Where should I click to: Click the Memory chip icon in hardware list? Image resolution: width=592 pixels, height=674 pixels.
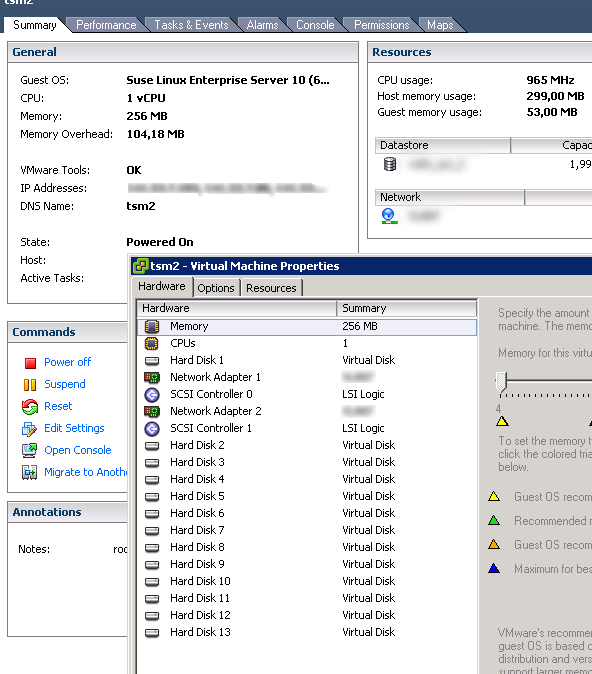click(152, 327)
